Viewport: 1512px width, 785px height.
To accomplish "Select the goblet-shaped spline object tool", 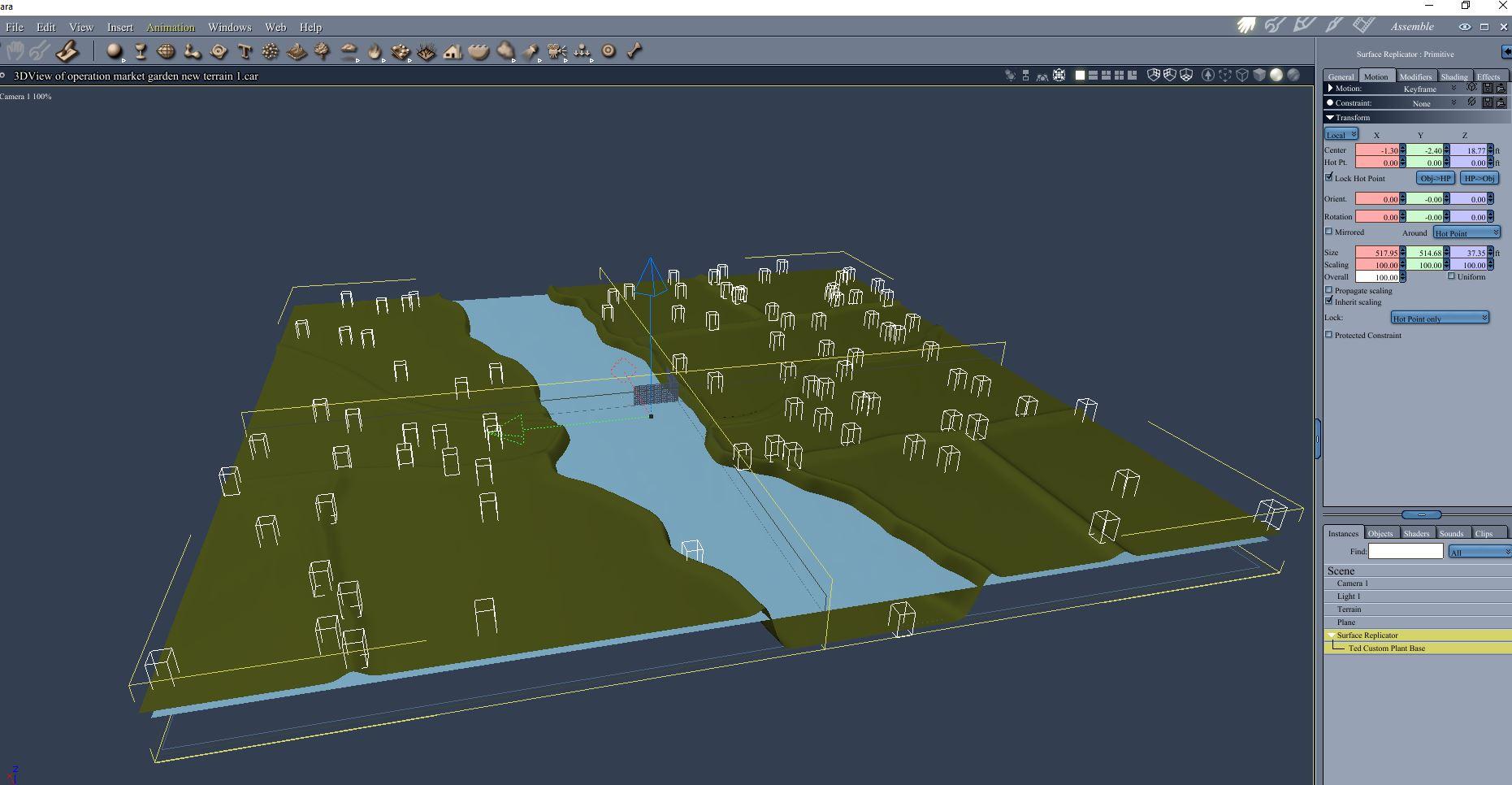I will [140, 51].
